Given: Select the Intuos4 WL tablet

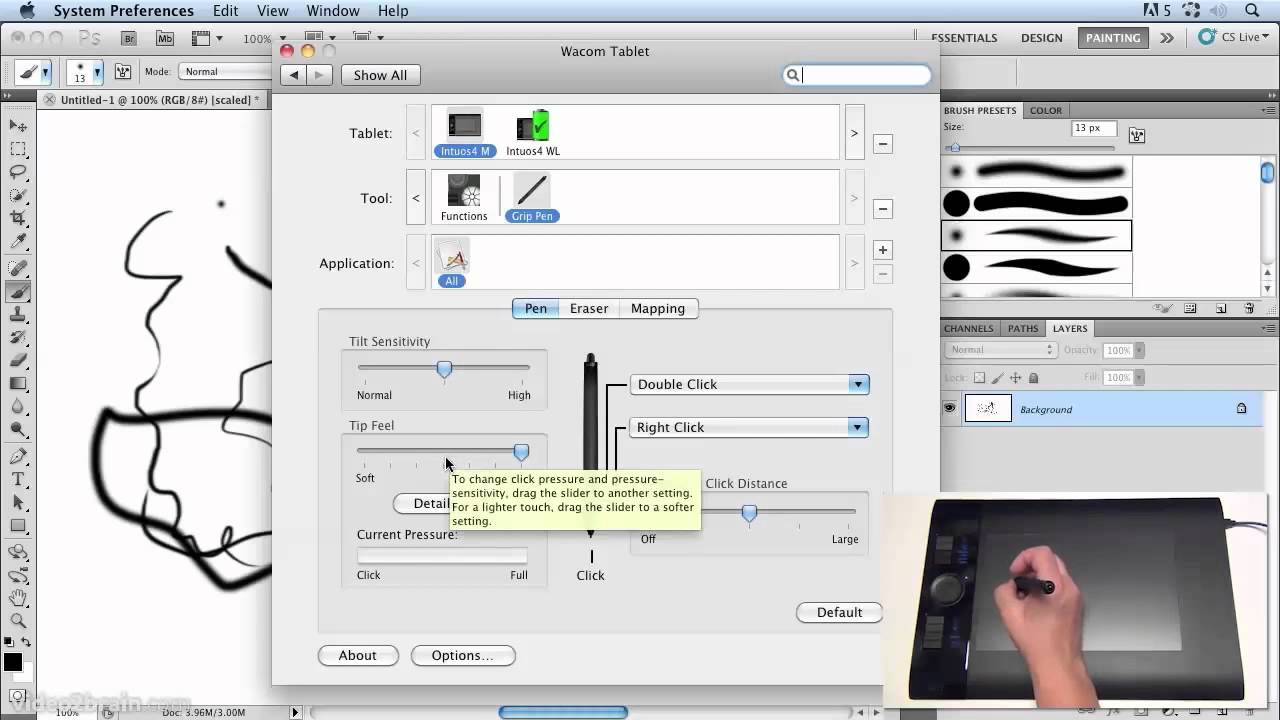Looking at the screenshot, I should (533, 133).
